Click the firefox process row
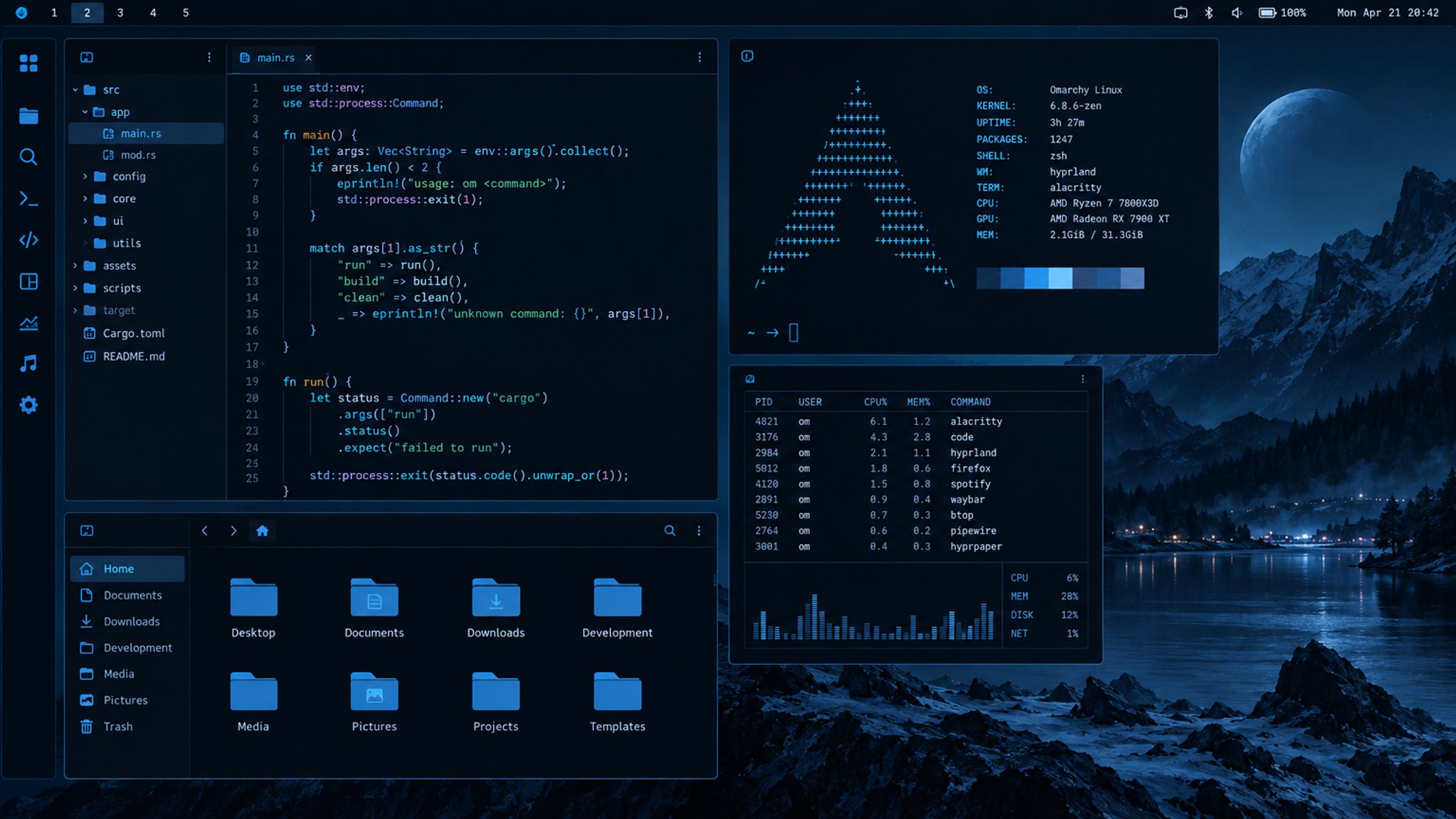This screenshot has width=1456, height=819. pyautogui.click(x=916, y=468)
